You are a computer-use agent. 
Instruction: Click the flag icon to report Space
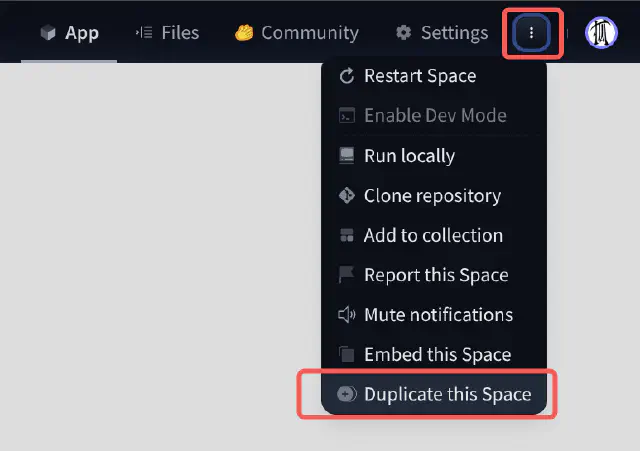tap(347, 275)
